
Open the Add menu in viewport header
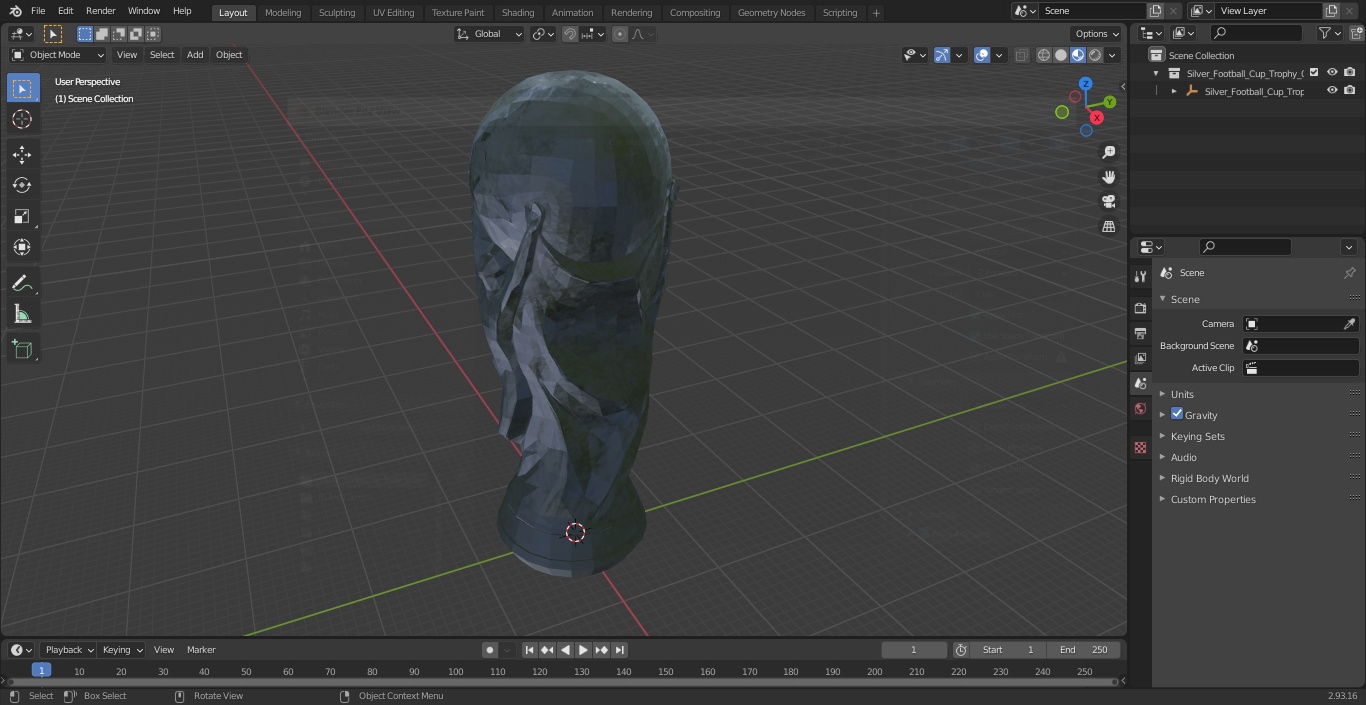195,55
